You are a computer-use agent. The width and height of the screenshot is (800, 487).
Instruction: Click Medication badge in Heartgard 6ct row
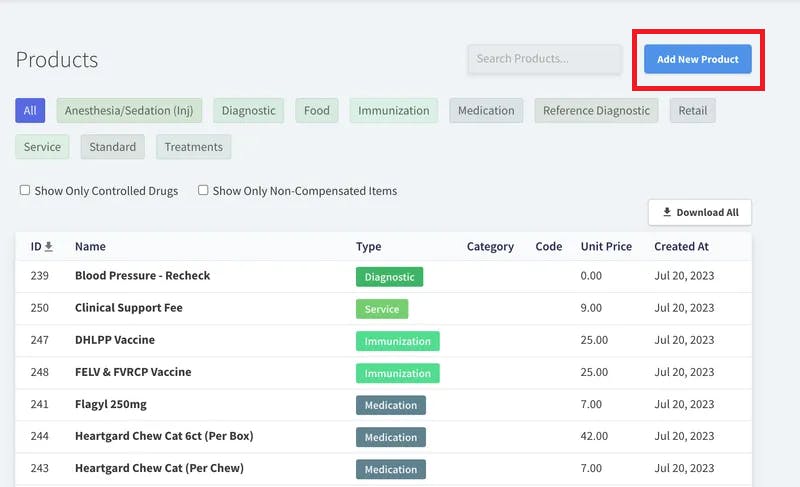coord(391,438)
